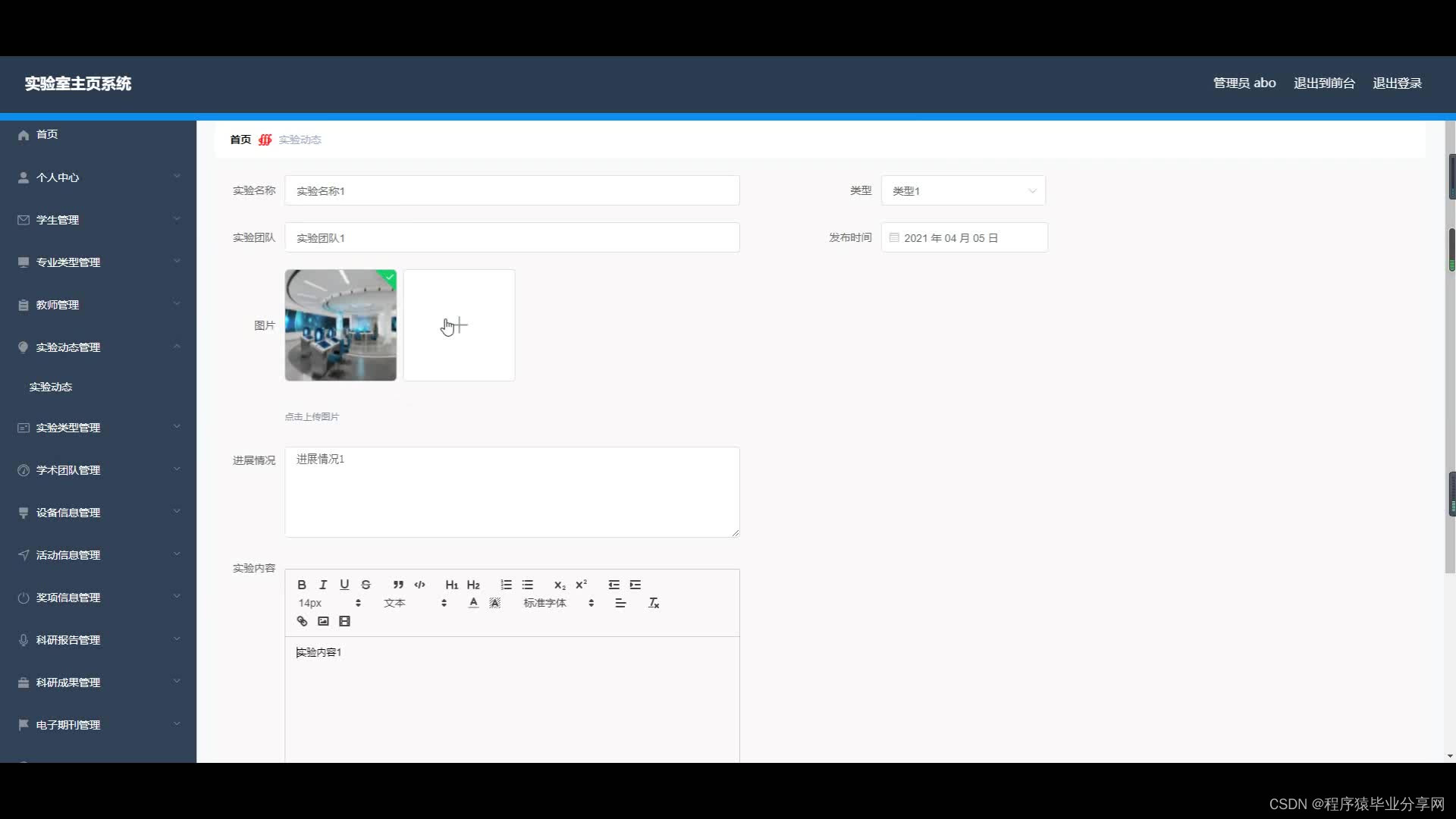Apply ordered list formatting

(506, 585)
